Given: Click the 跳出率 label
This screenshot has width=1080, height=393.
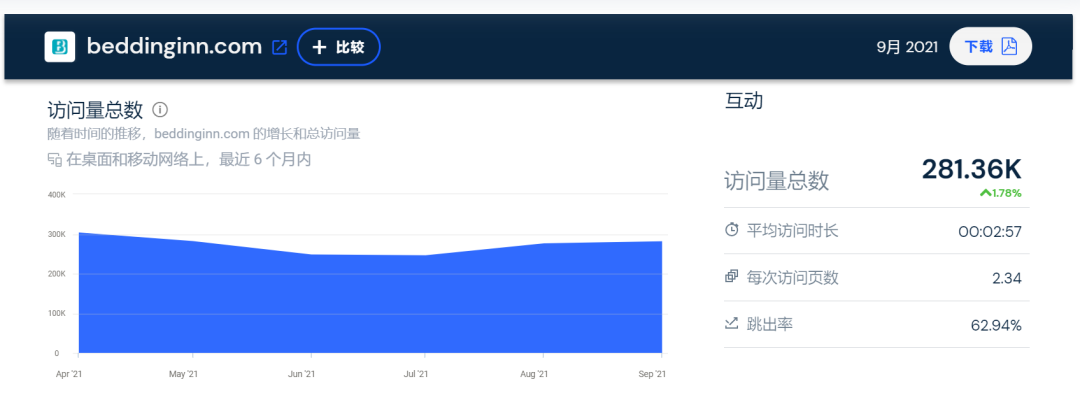Looking at the screenshot, I should click(769, 323).
